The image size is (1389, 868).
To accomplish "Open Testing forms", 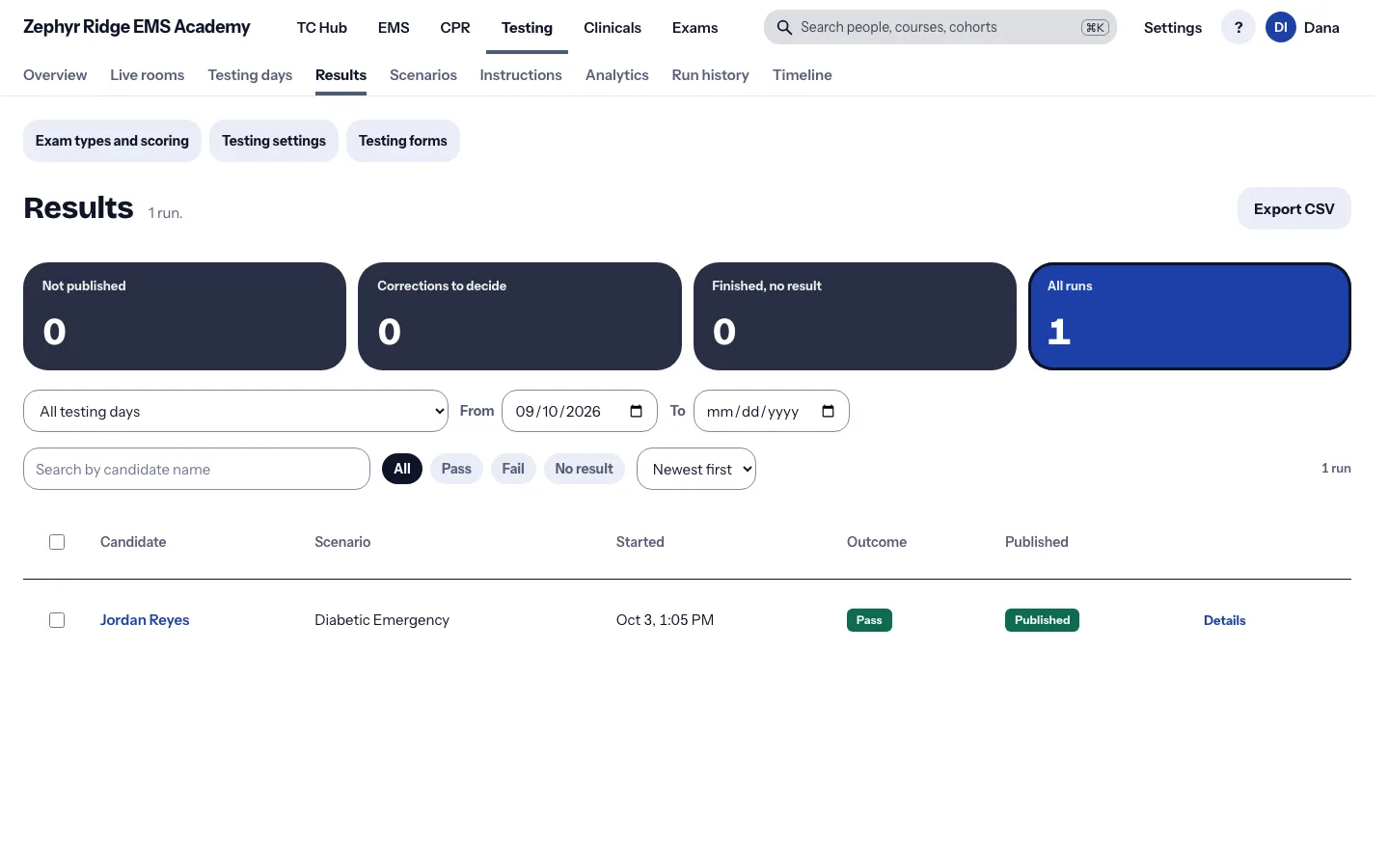I will (x=403, y=141).
